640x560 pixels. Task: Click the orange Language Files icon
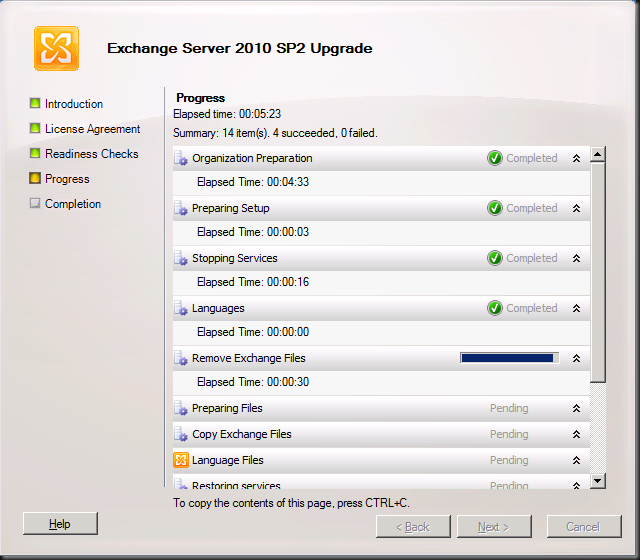pos(181,460)
